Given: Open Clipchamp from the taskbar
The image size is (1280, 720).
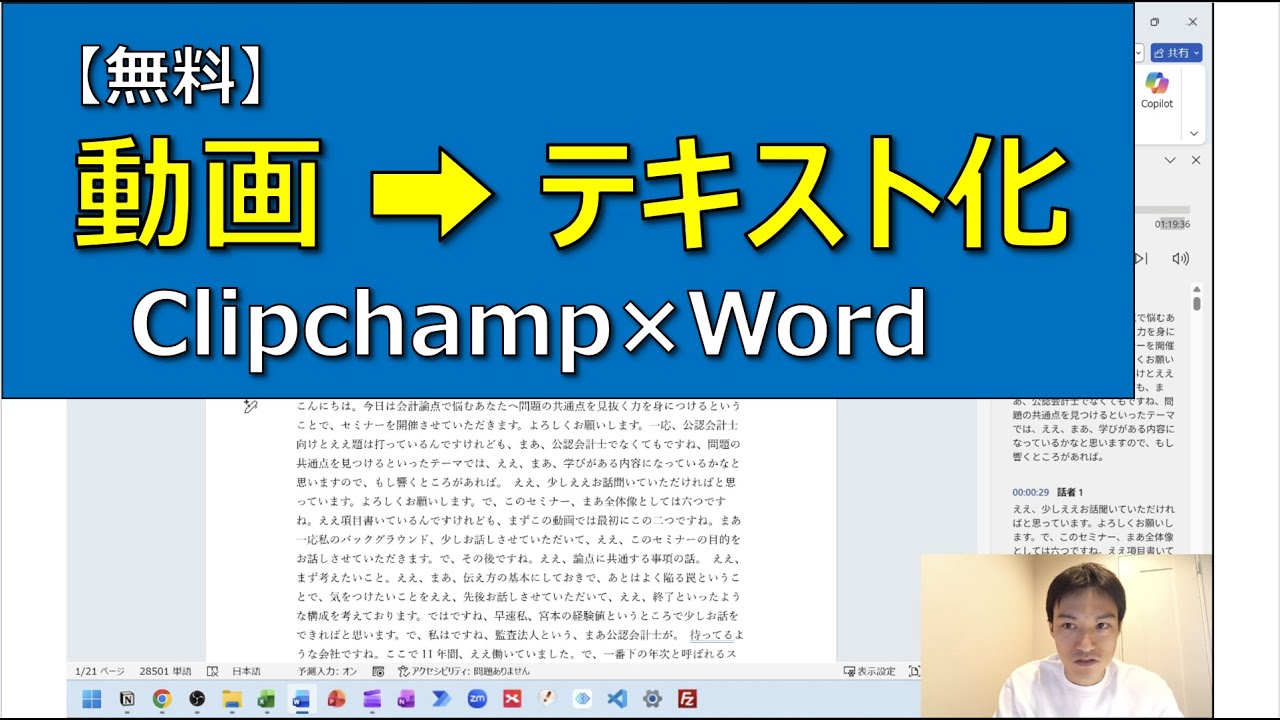Looking at the screenshot, I should [372, 699].
